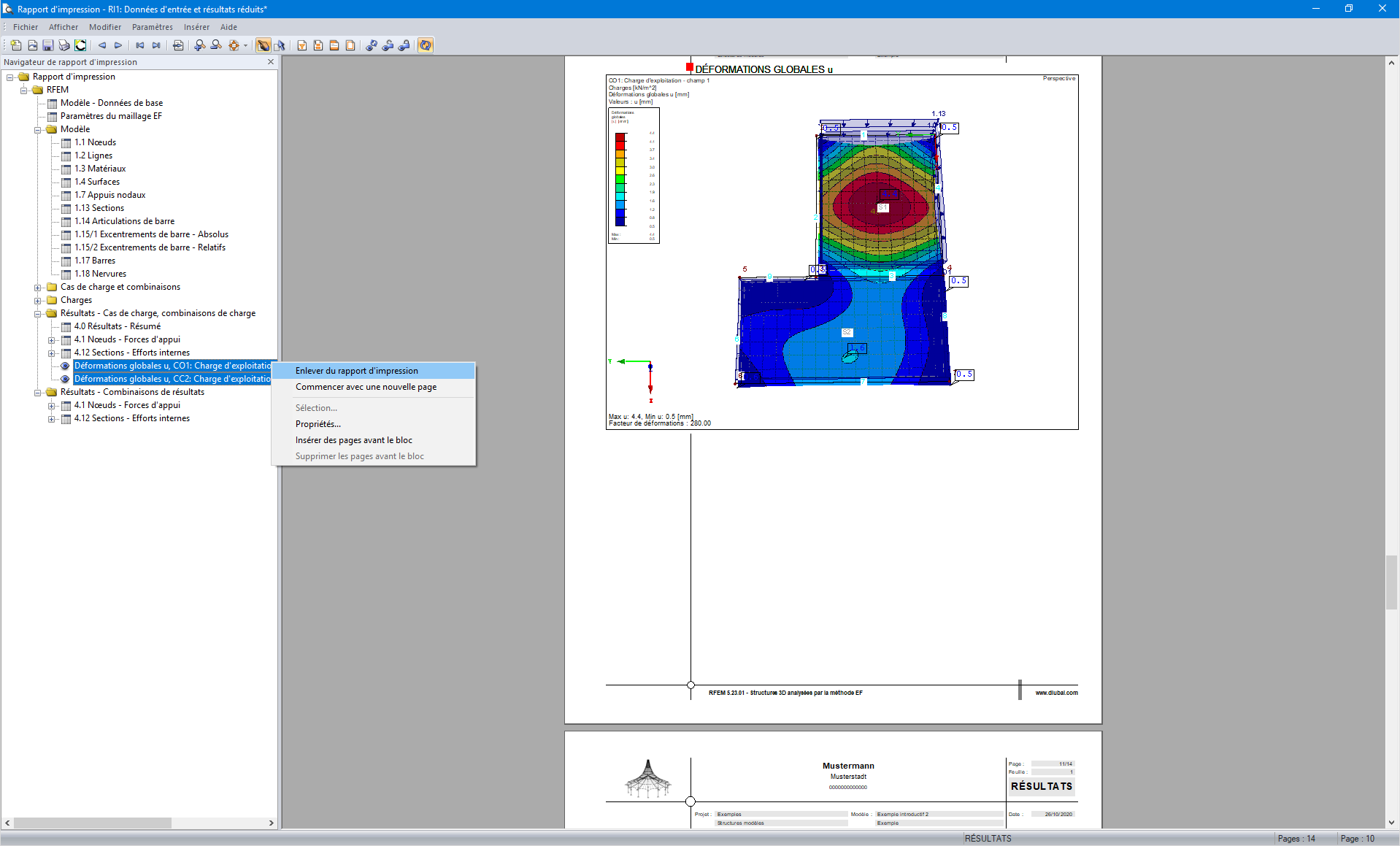
Task: Navigate back one page
Action: click(102, 45)
